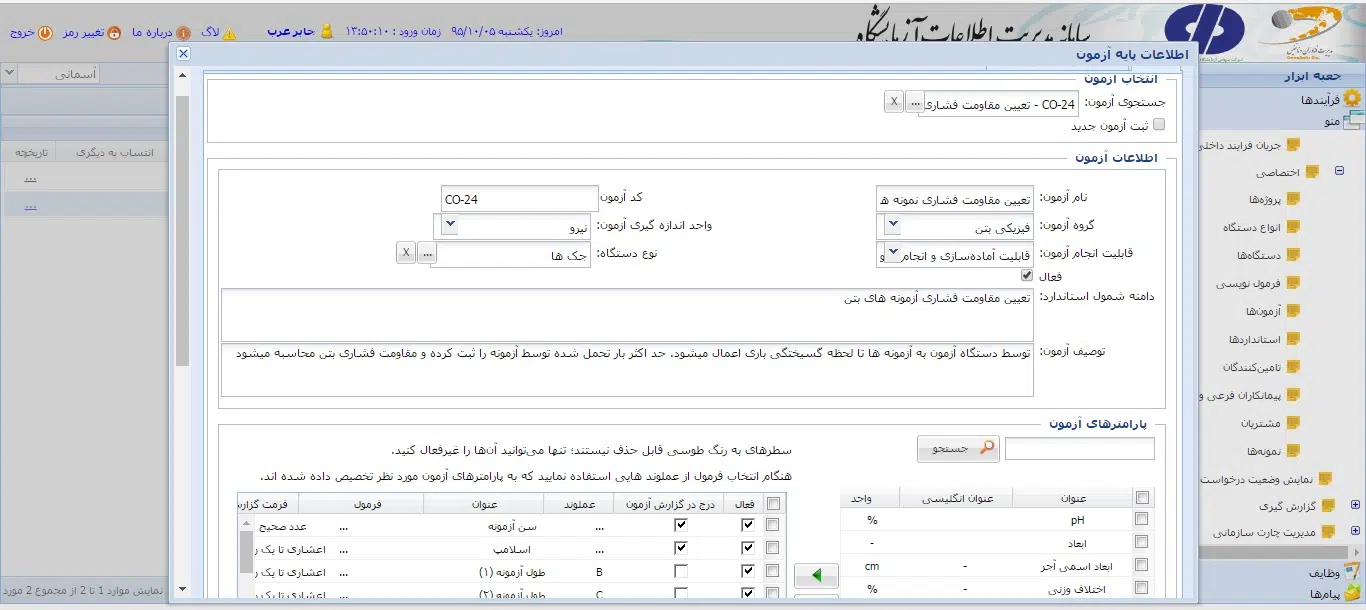1366x610 pixels.
Task: Click folder icon next to گزارش گیری
Action: pos(1329,506)
